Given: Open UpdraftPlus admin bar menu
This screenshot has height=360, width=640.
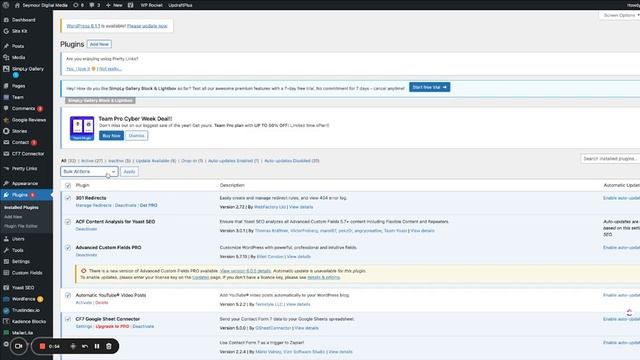Looking at the screenshot, I should pyautogui.click(x=180, y=5).
